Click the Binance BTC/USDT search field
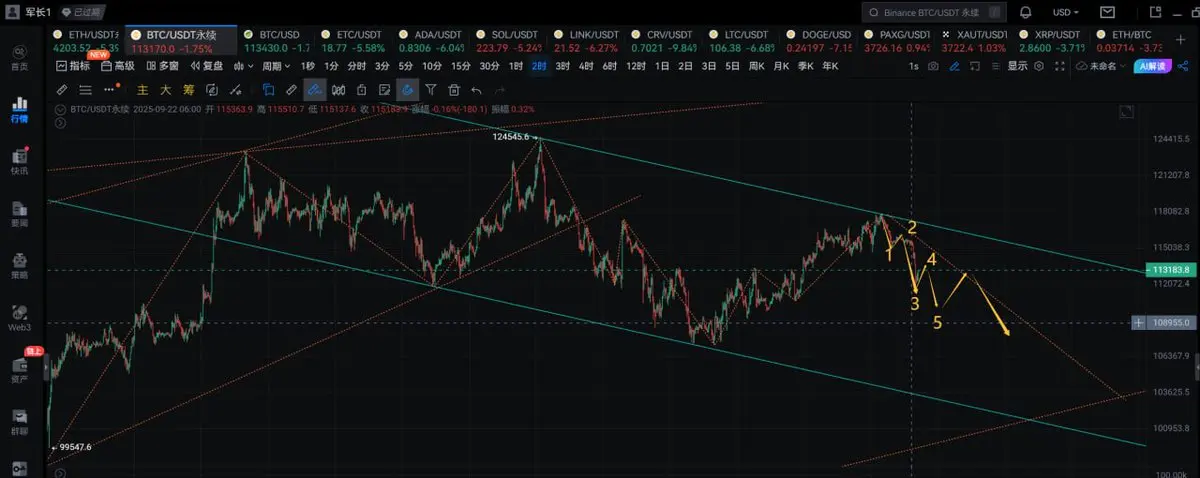The image size is (1200, 478). 934,13
